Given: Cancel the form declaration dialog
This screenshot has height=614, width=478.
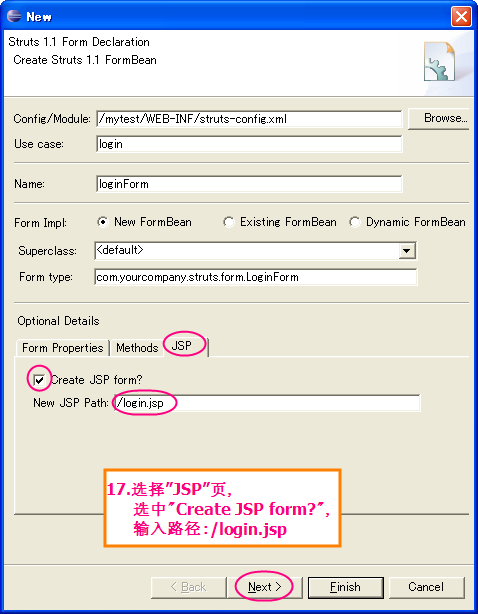Looking at the screenshot, I should (x=427, y=587).
